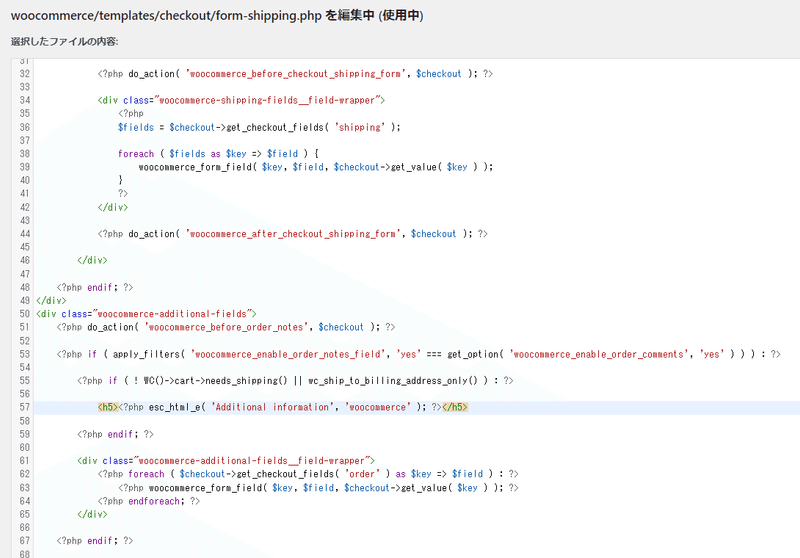The width and height of the screenshot is (800, 558).
Task: Click the <?php opening tag on line 35
Action: pos(131,113)
